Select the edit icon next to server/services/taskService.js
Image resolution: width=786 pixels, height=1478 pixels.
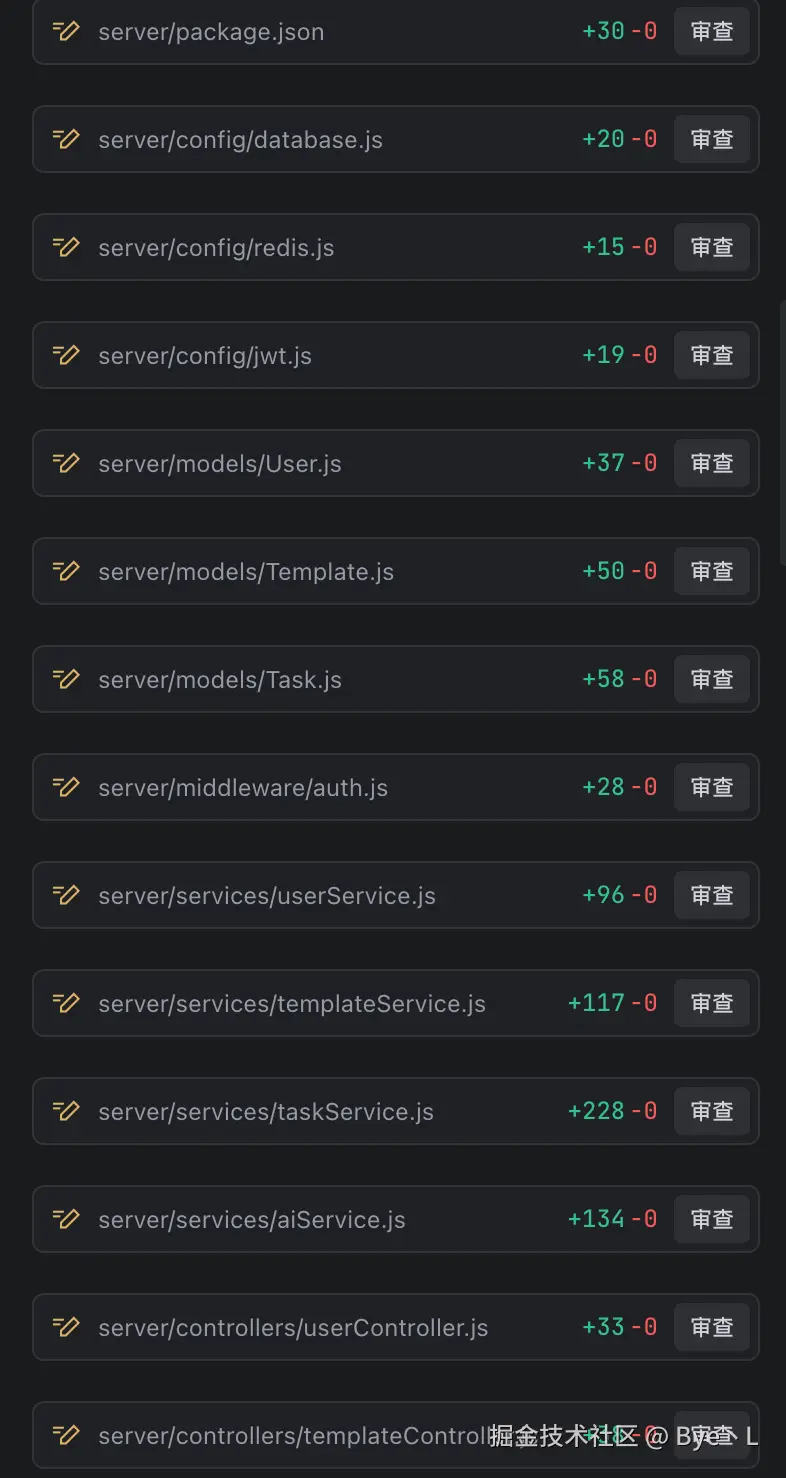tap(66, 1111)
